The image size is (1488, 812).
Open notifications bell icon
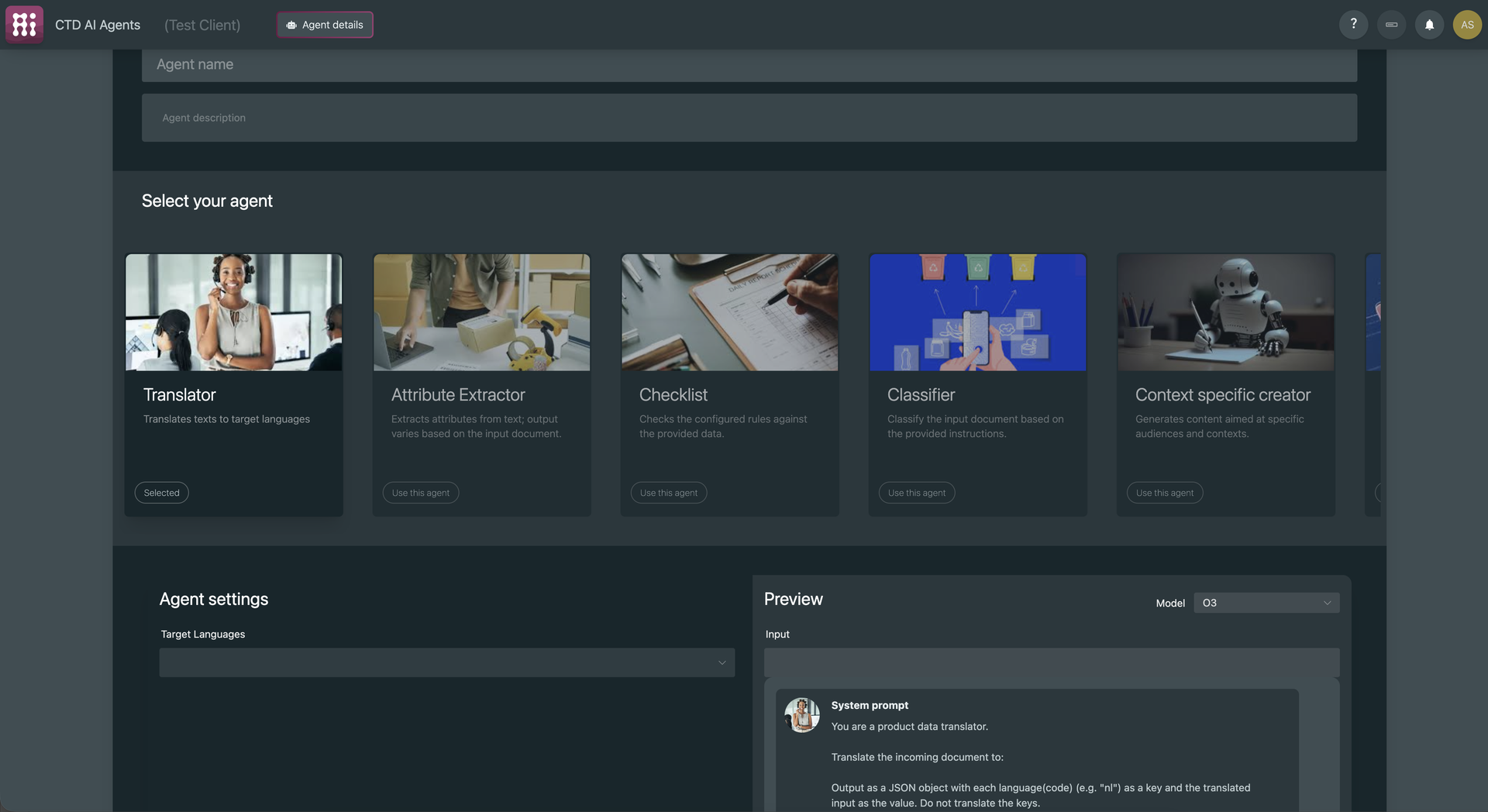pyautogui.click(x=1429, y=25)
